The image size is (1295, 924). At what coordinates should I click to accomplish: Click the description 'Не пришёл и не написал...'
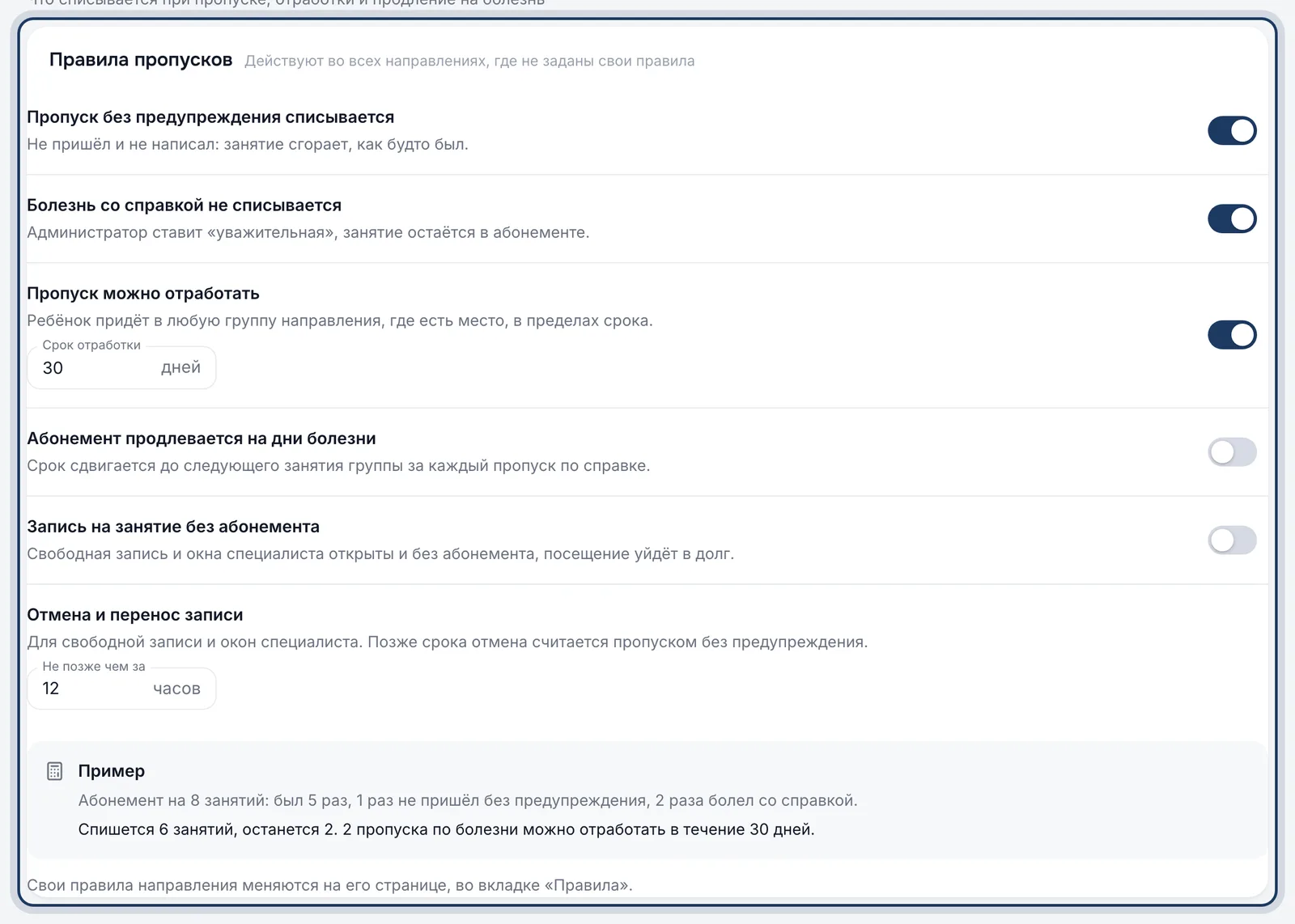point(248,145)
